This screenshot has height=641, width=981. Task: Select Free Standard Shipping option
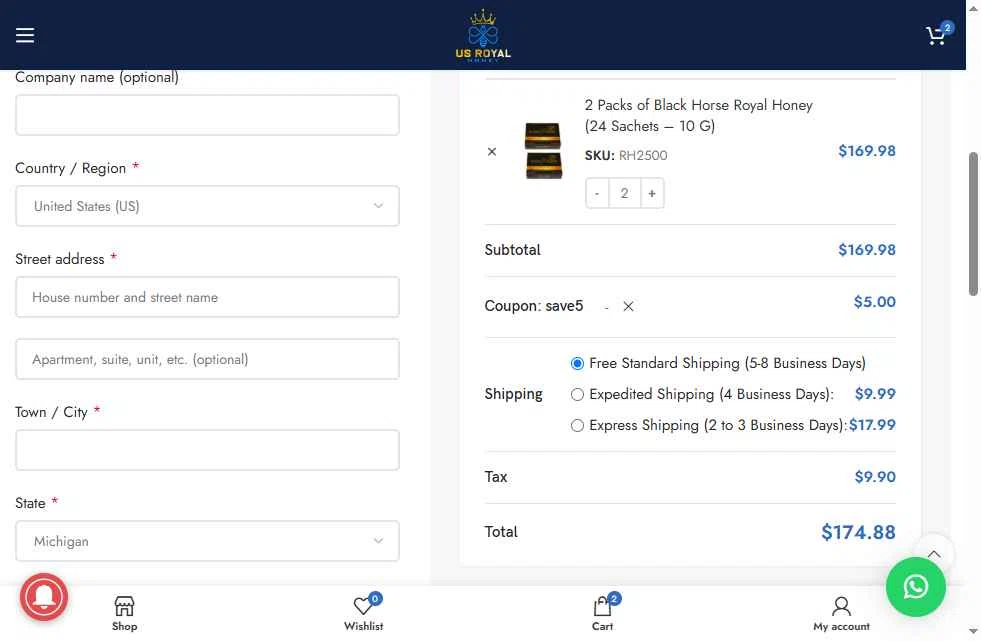click(577, 363)
